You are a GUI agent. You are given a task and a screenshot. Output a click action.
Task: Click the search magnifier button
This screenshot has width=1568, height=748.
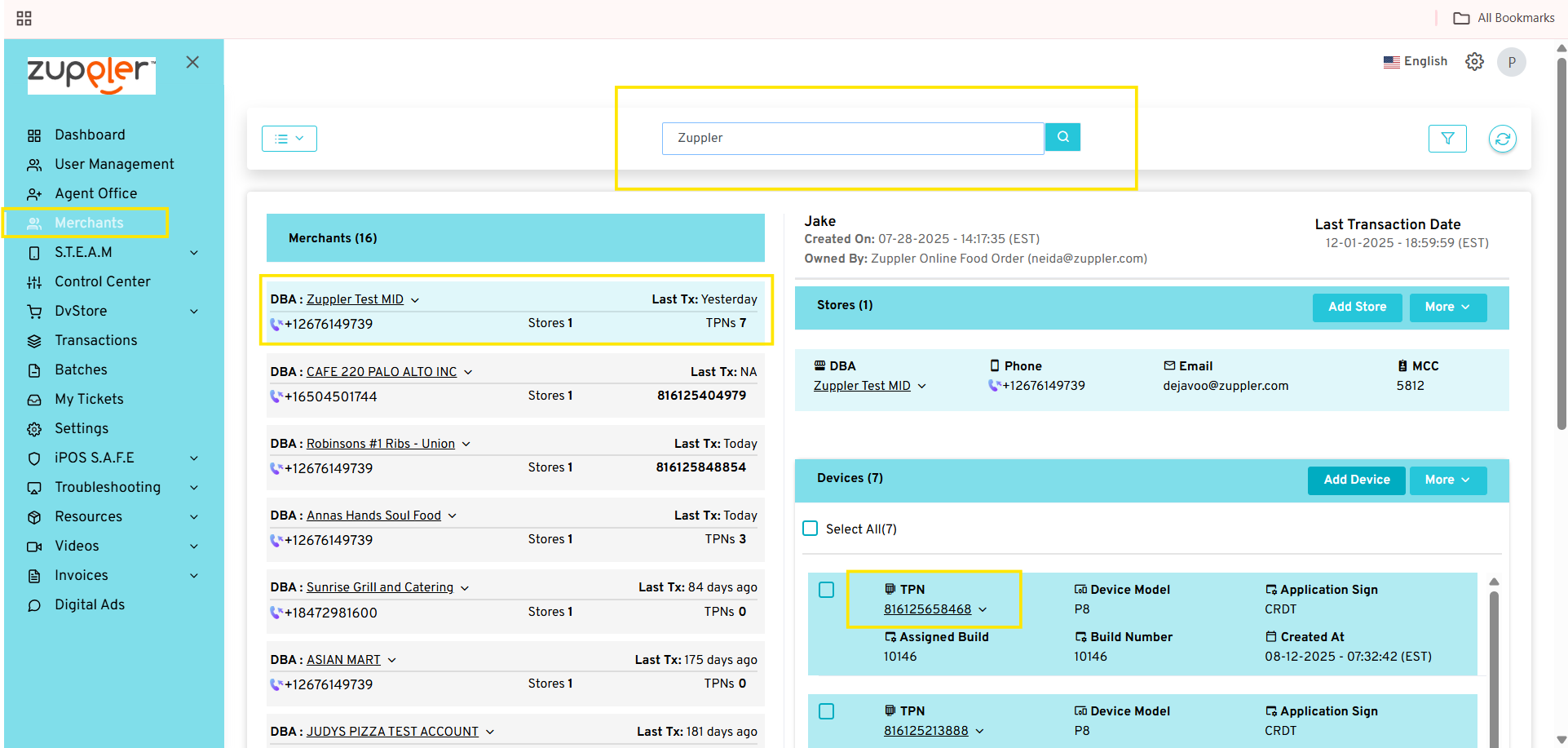pos(1062,137)
